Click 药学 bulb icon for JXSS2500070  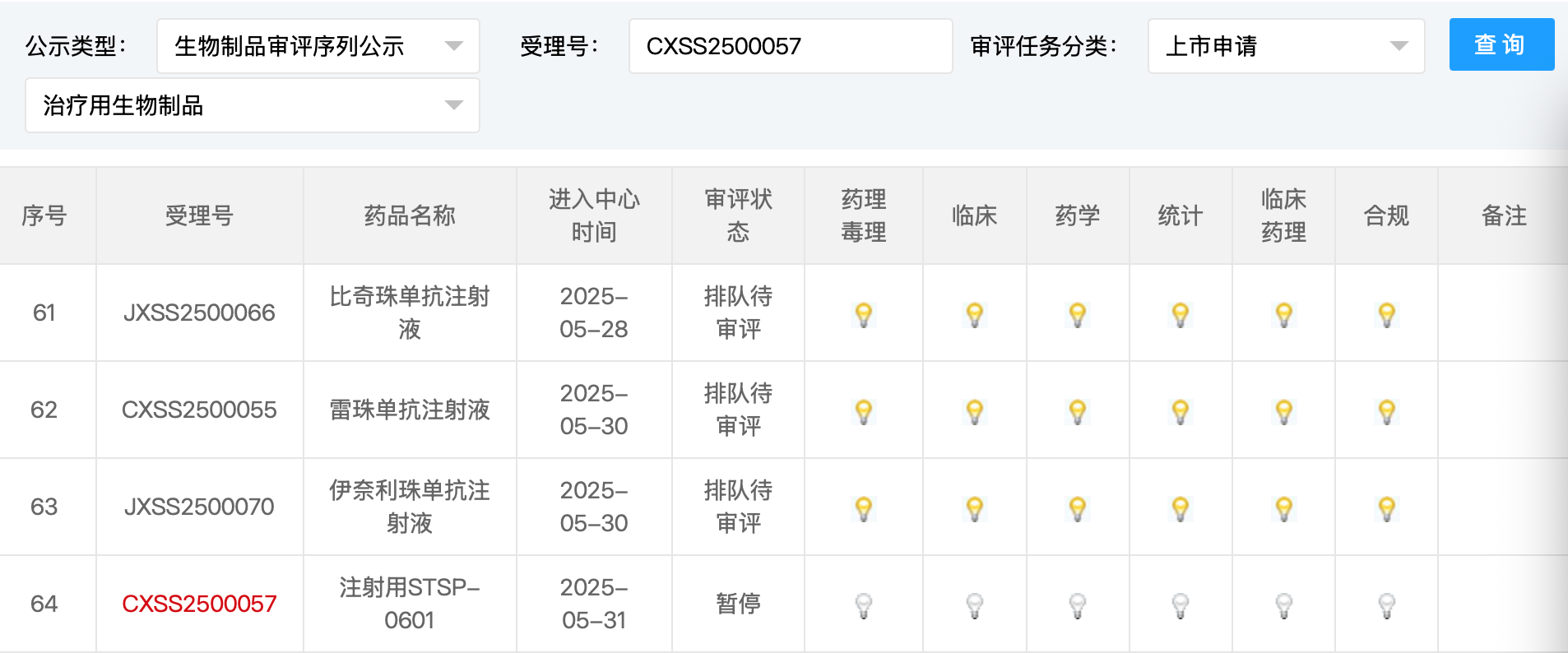(x=1077, y=508)
